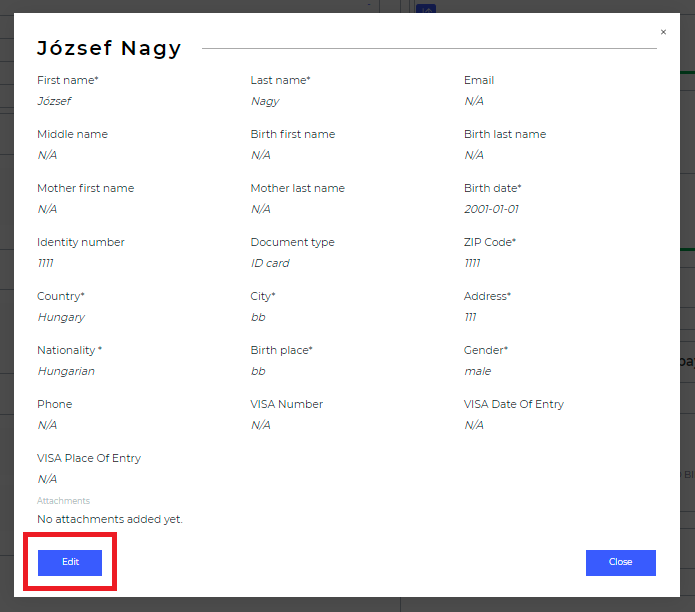Click the VISA Place Of Entry label
Screen dimensions: 695x612
tap(89, 458)
